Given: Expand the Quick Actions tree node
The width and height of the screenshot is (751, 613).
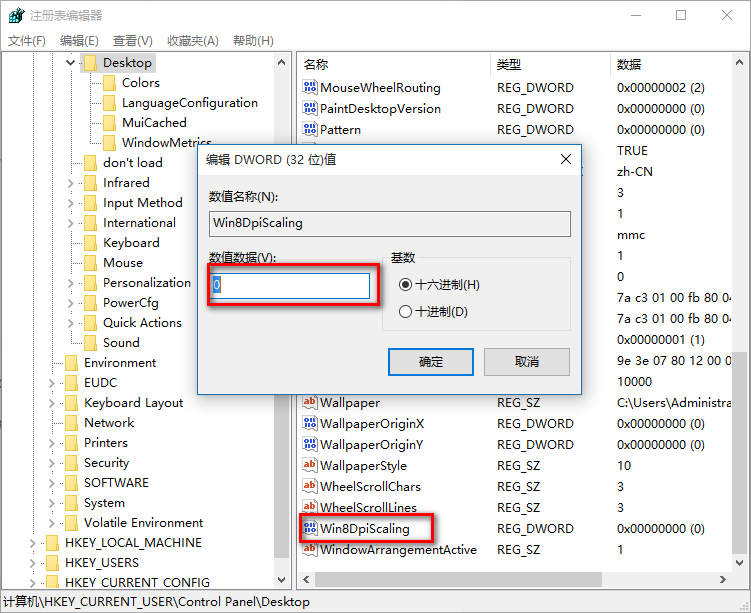Looking at the screenshot, I should pyautogui.click(x=70, y=323).
